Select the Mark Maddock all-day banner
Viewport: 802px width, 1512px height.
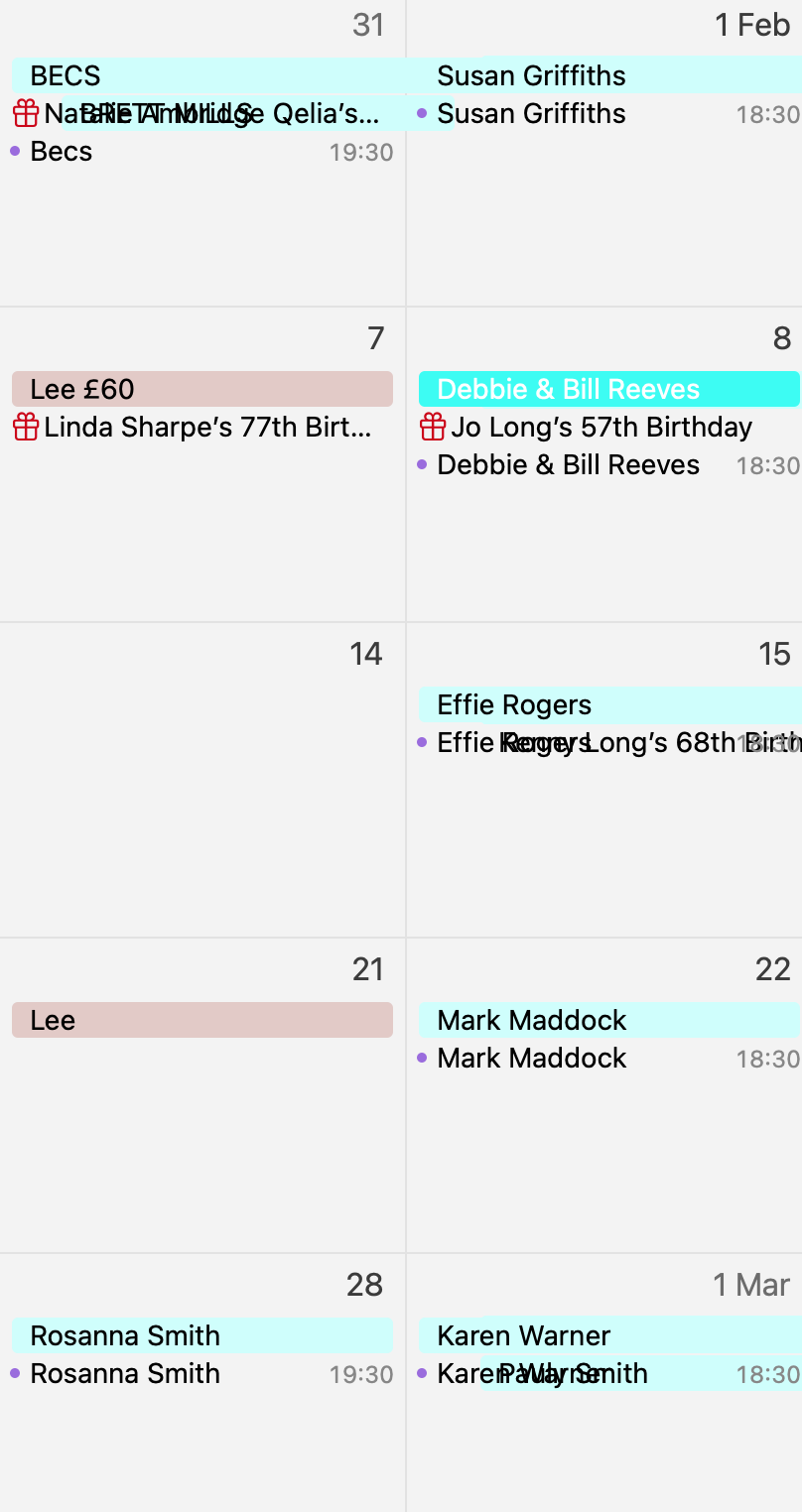click(x=607, y=1020)
